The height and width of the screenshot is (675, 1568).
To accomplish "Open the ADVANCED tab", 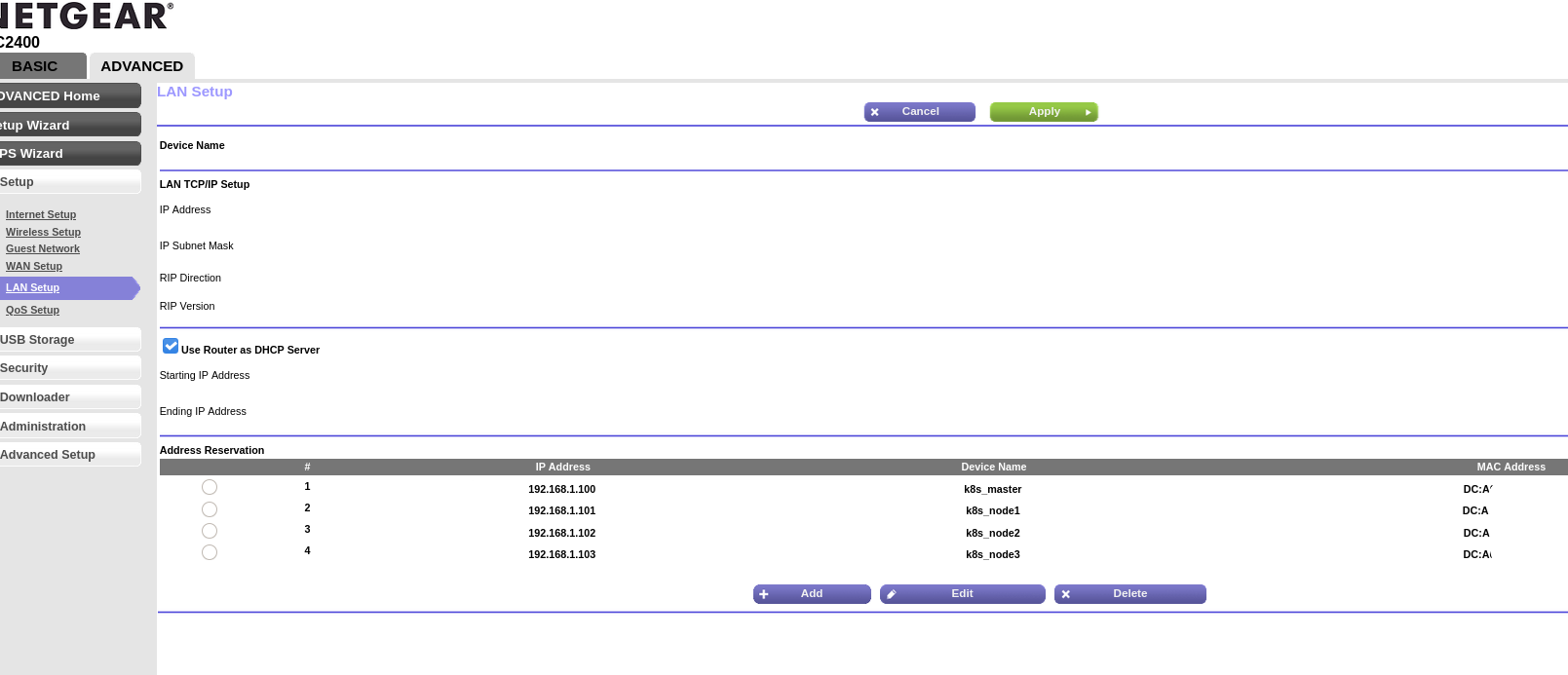I will click(x=142, y=66).
